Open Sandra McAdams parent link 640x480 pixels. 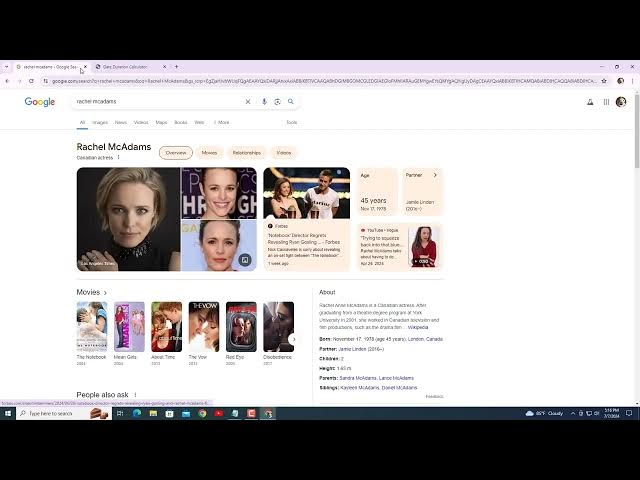[x=358, y=378]
